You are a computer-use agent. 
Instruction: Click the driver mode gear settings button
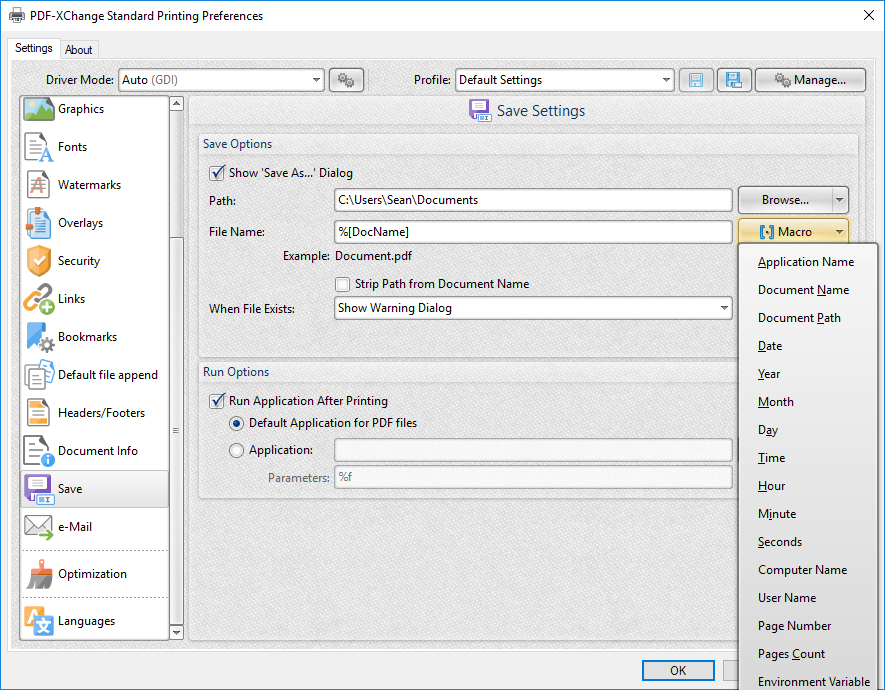click(x=346, y=80)
